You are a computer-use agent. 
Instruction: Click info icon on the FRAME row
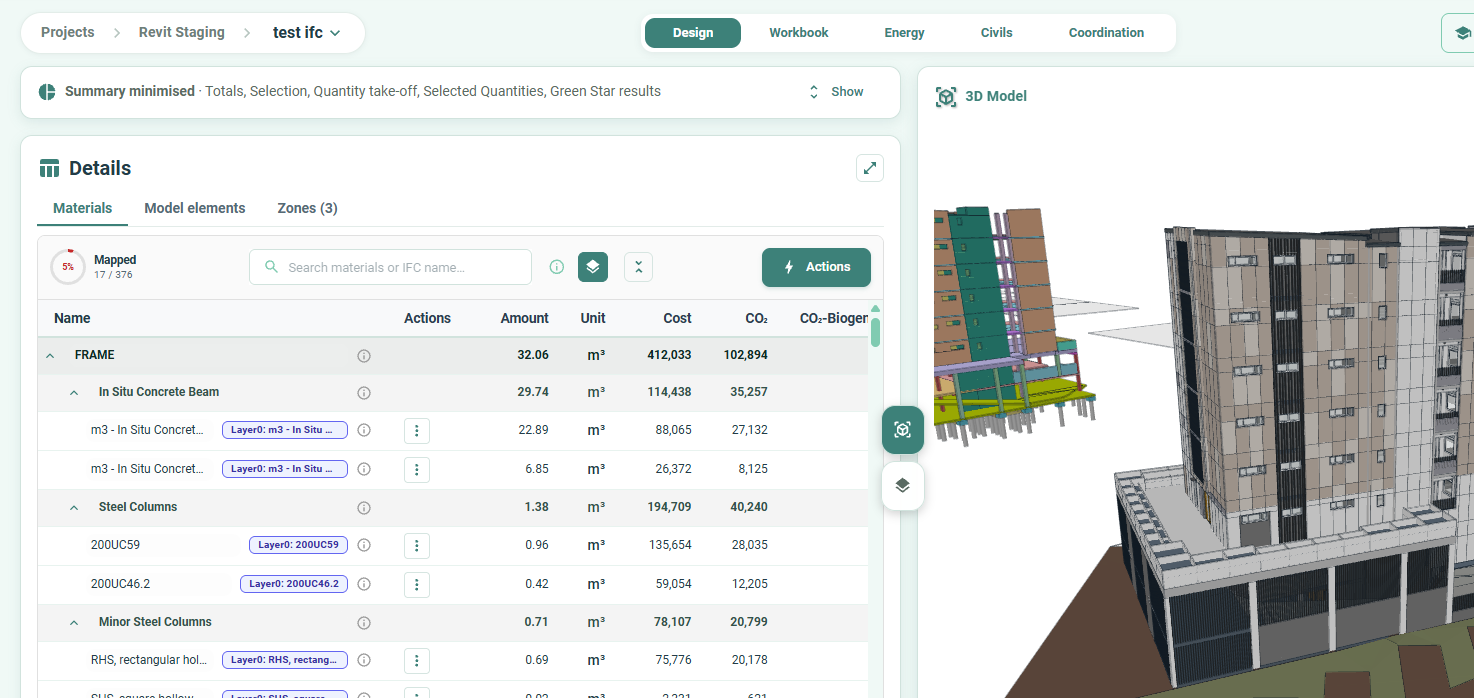364,355
